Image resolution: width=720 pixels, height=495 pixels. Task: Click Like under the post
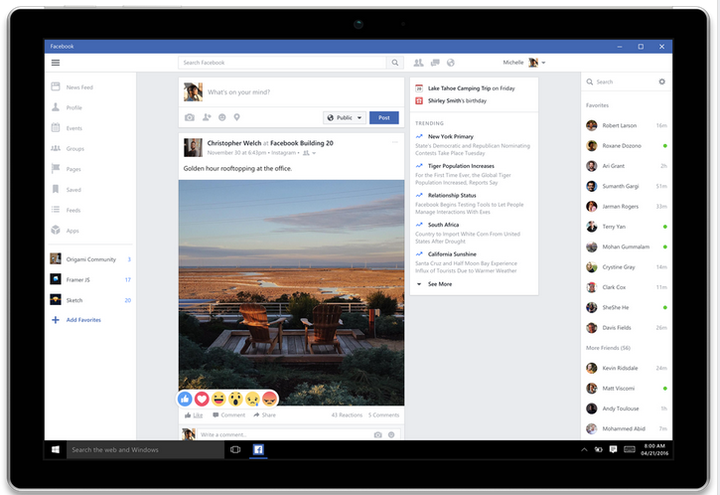[x=194, y=415]
